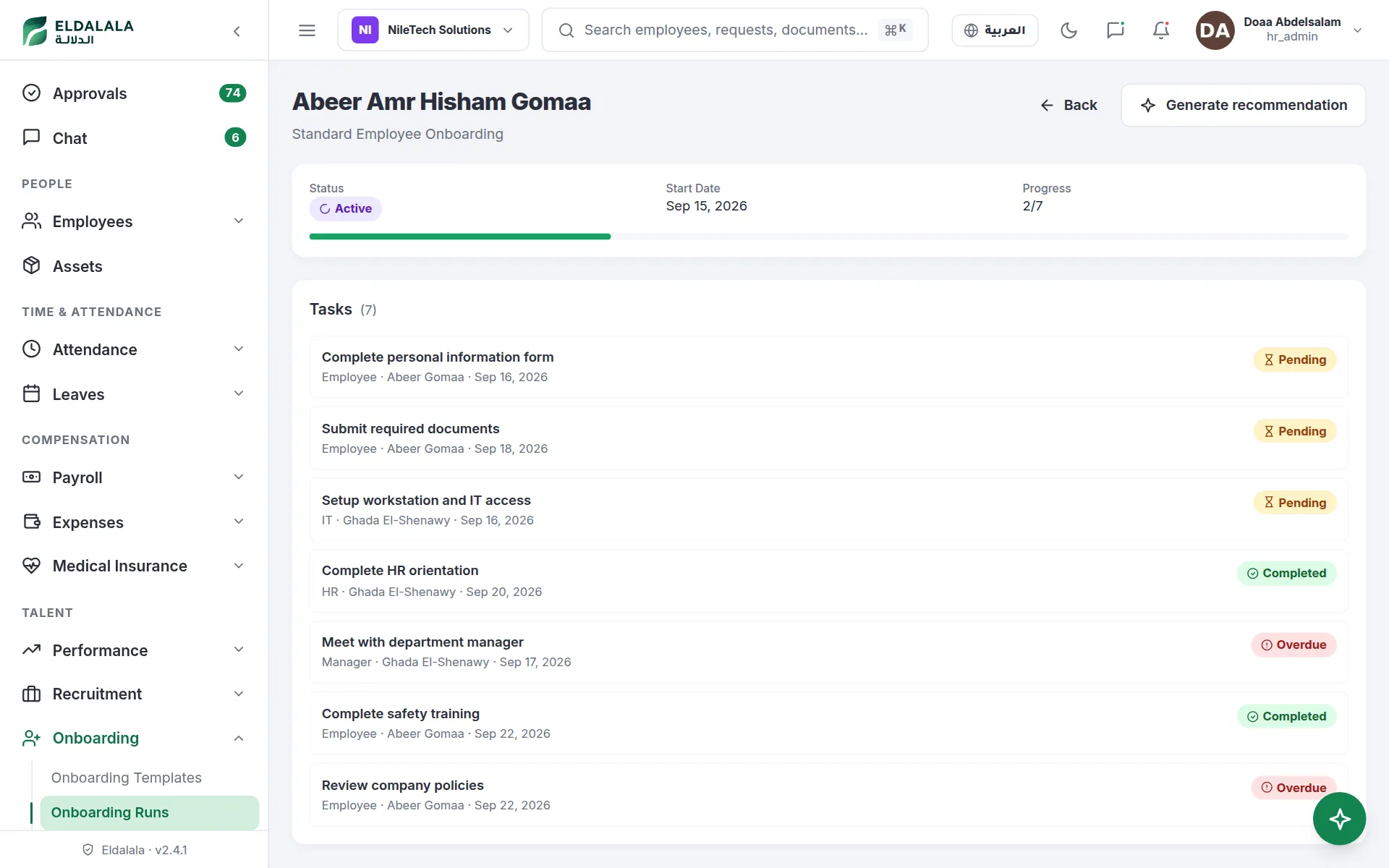Open the NileTech Solutions company dropdown
This screenshot has width=1389, height=868.
tap(433, 30)
